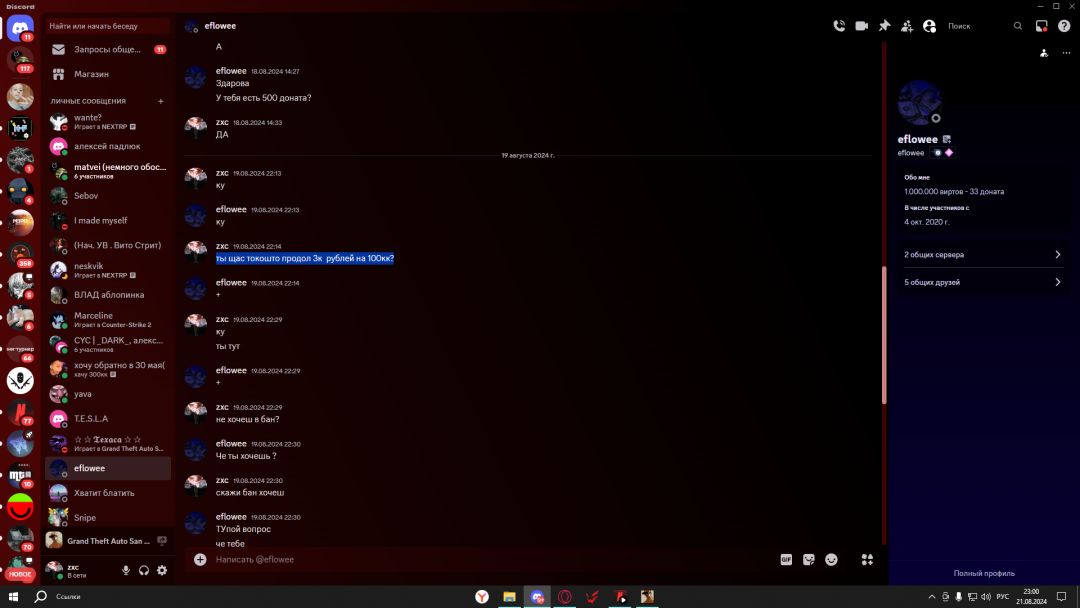Expand the 2 common servers list
Viewport: 1080px width, 608px height.
tap(980, 255)
